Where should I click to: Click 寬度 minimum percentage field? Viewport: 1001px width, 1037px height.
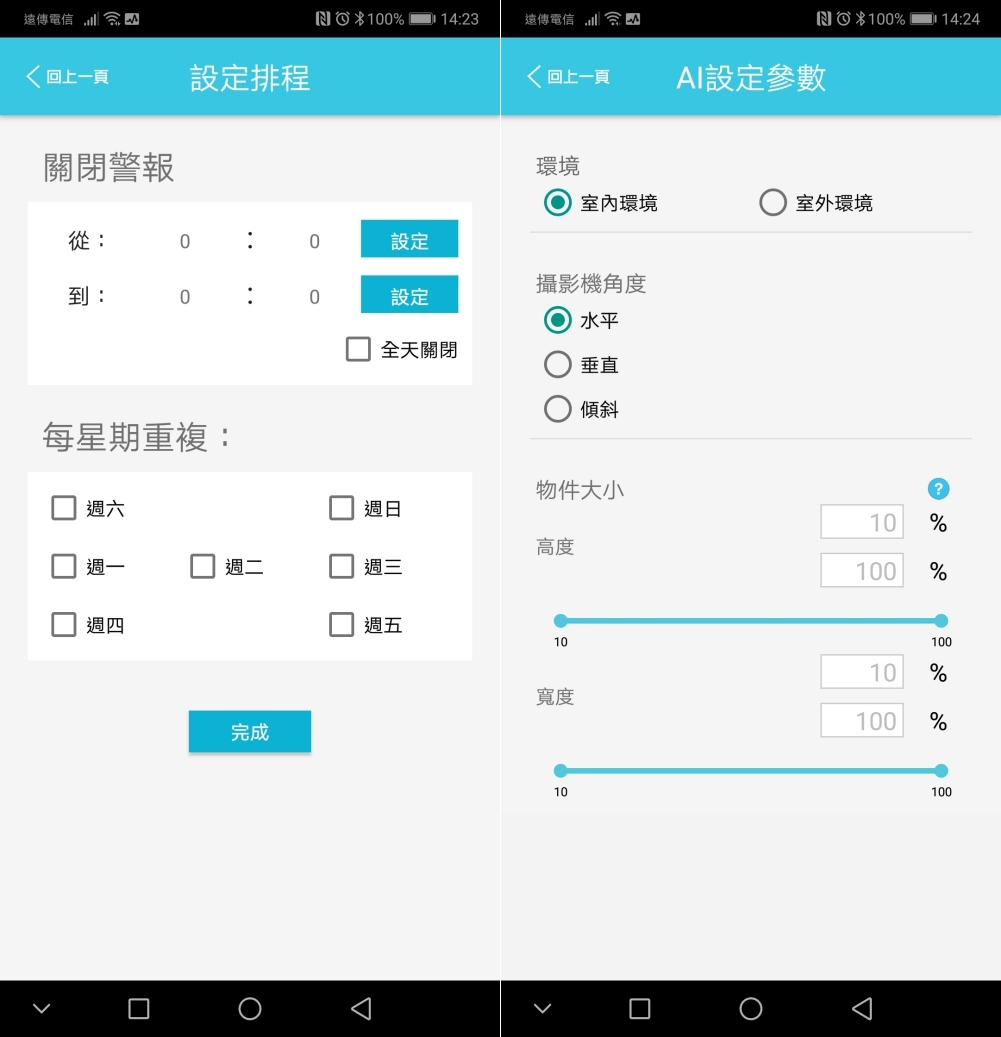(x=862, y=672)
